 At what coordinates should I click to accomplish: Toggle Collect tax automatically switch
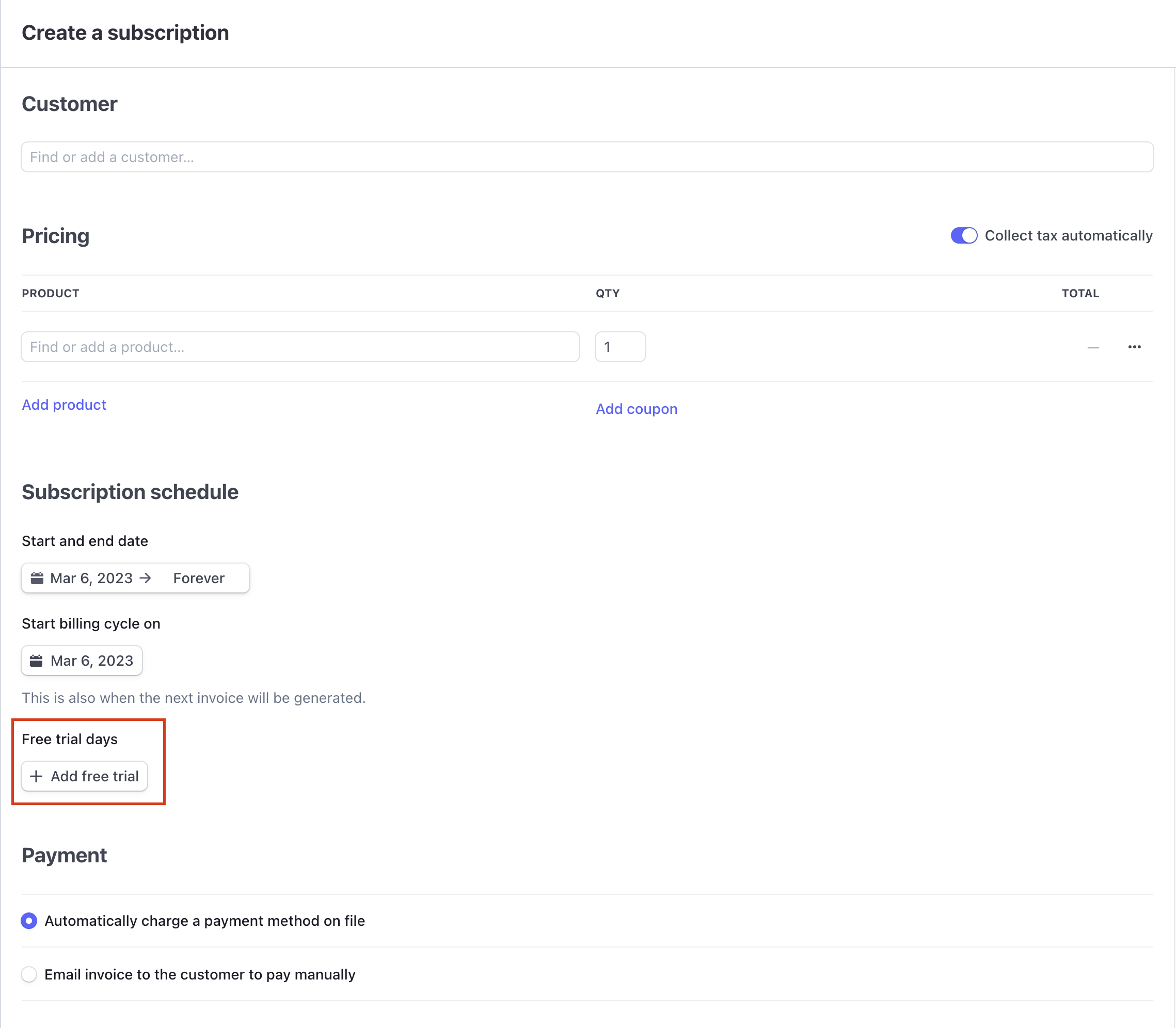pyautogui.click(x=964, y=236)
